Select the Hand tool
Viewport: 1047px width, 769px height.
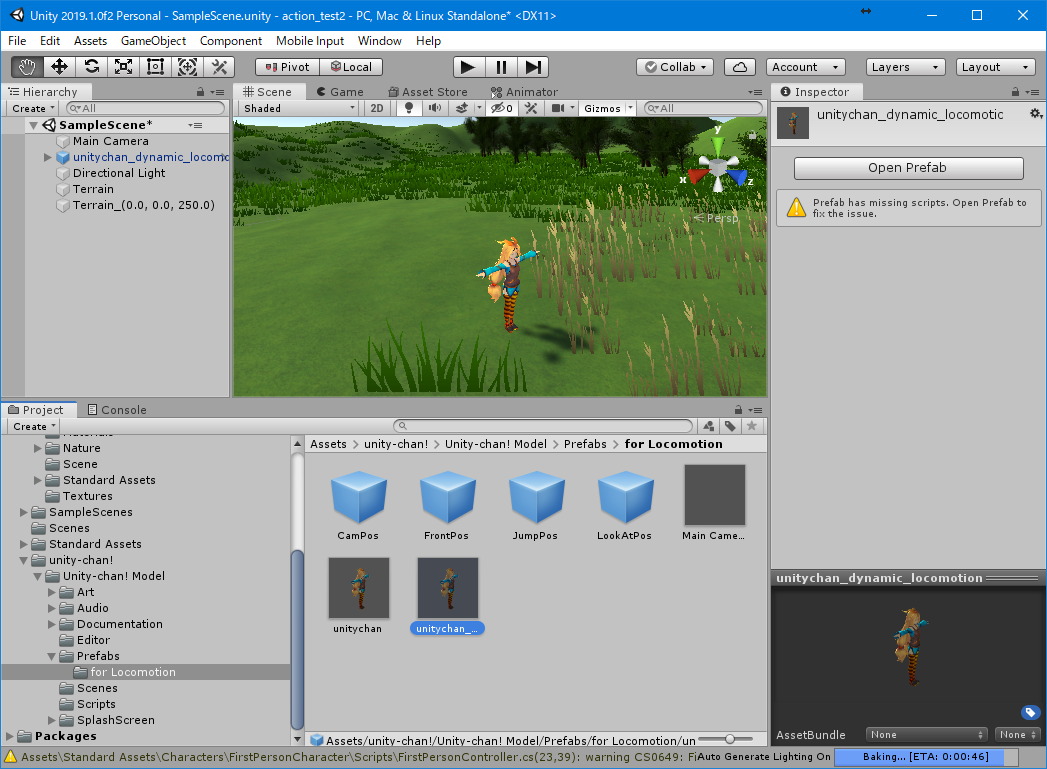click(x=27, y=67)
